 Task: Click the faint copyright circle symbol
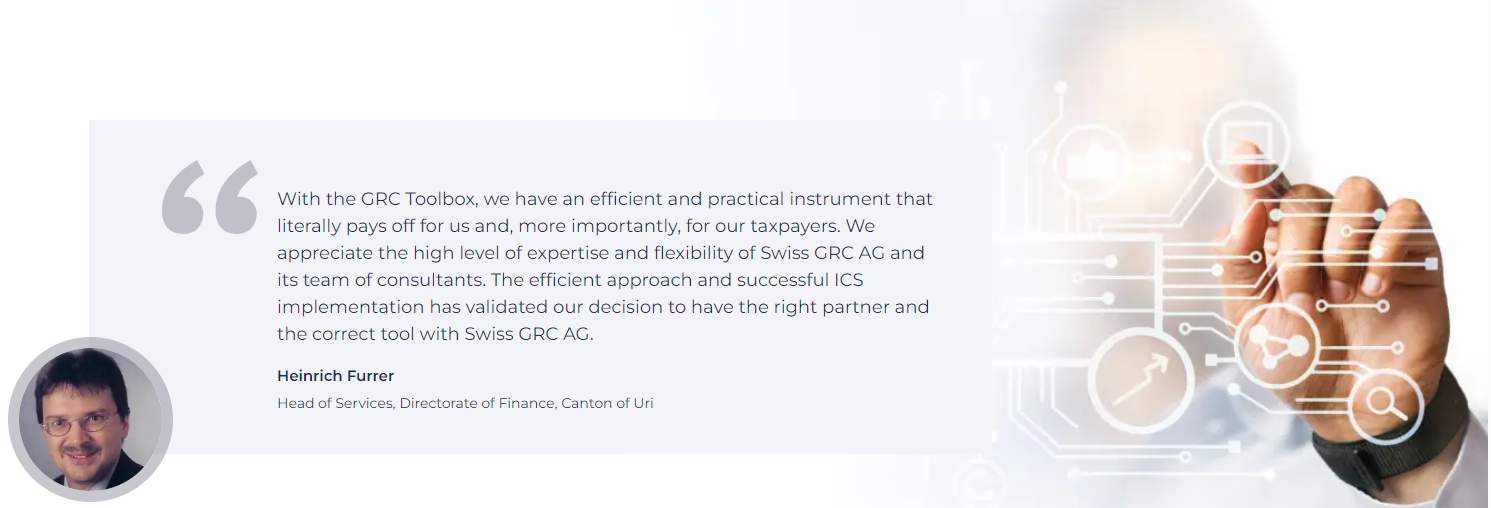[980, 483]
